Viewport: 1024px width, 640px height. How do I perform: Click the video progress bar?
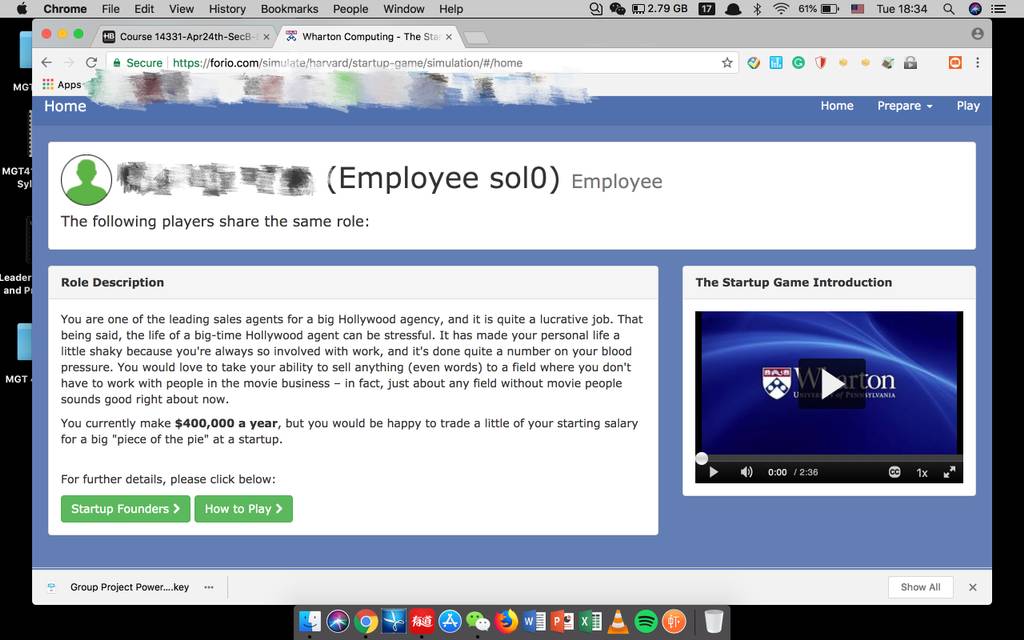pyautogui.click(x=829, y=458)
